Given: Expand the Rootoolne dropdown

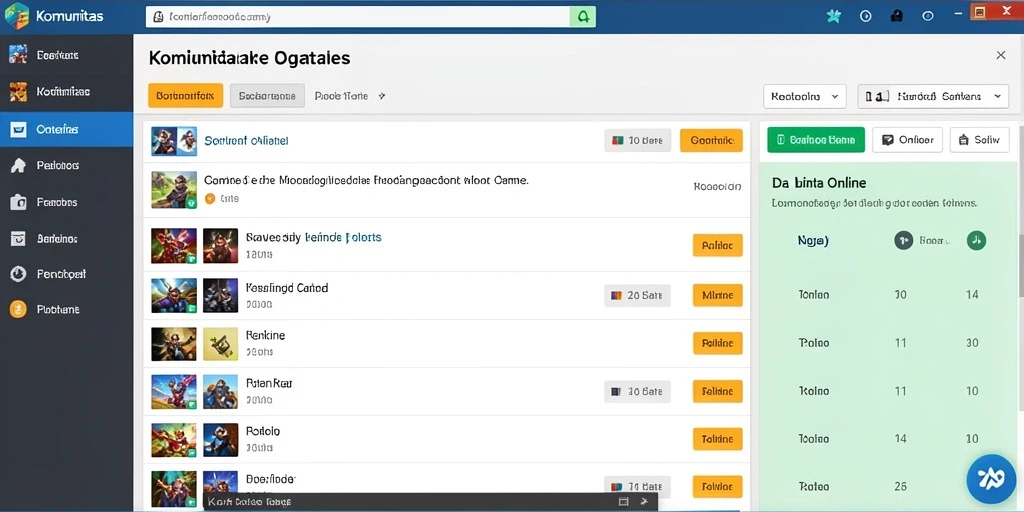Looking at the screenshot, I should tap(805, 96).
